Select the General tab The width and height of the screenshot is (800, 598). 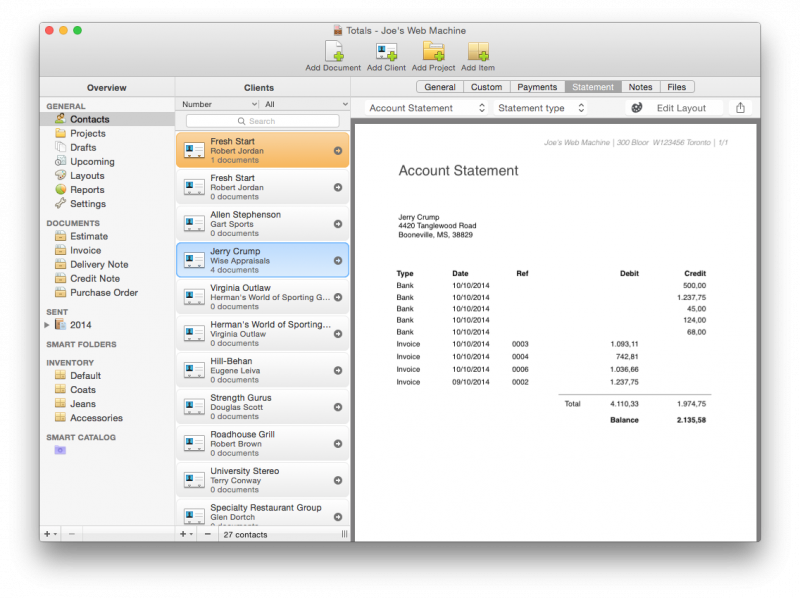439,87
